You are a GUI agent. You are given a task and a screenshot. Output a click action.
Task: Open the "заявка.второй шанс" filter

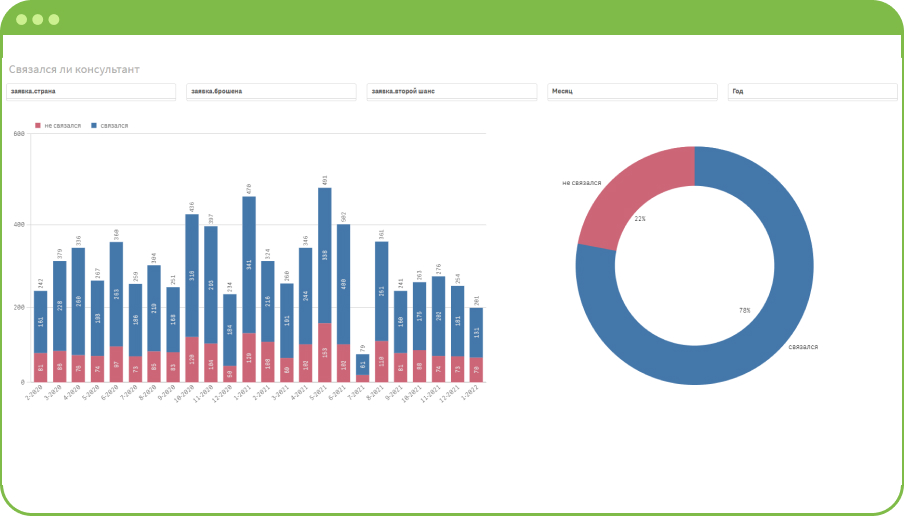pyautogui.click(x=452, y=91)
